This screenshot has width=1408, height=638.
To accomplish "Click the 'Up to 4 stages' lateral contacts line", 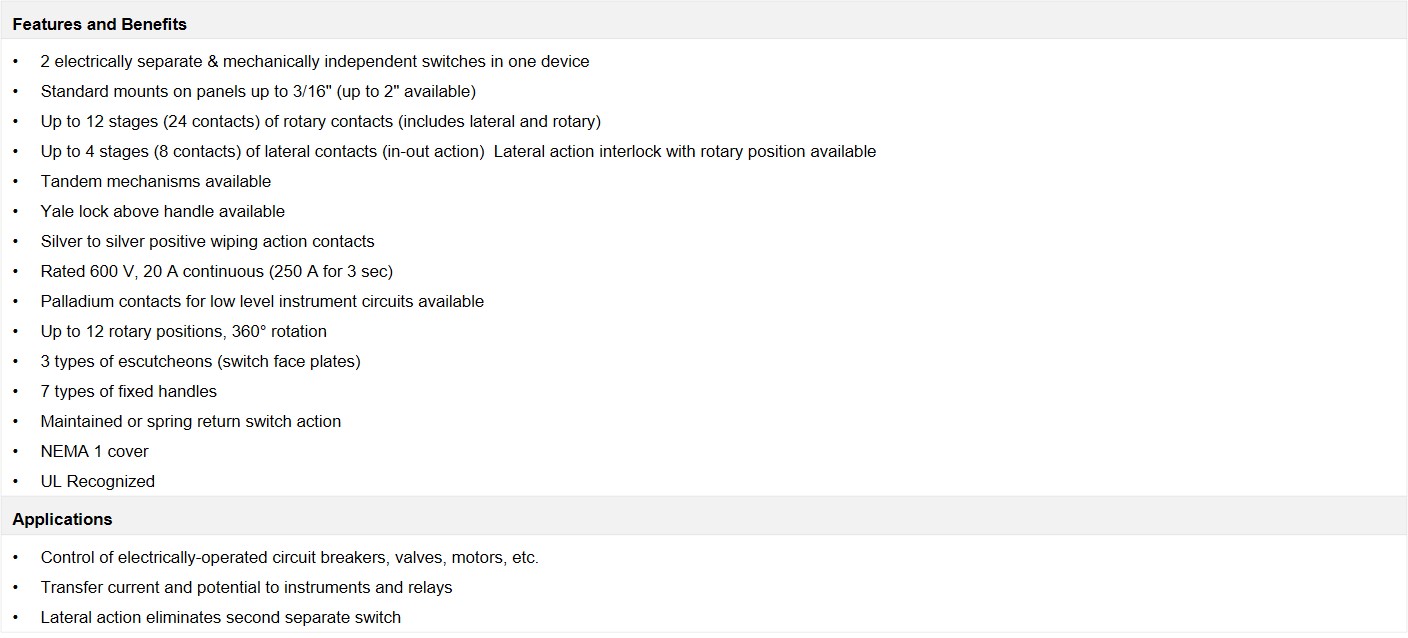I will [x=458, y=151].
